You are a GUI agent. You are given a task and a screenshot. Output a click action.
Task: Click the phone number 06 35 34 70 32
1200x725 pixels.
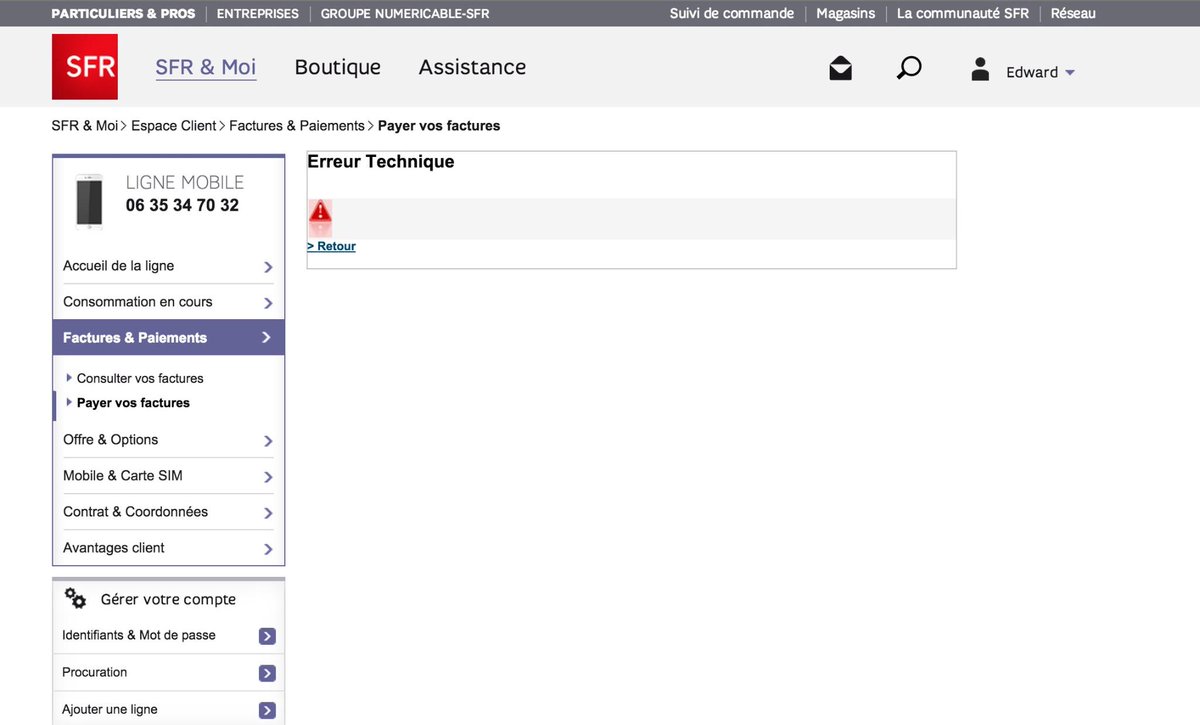coord(182,205)
